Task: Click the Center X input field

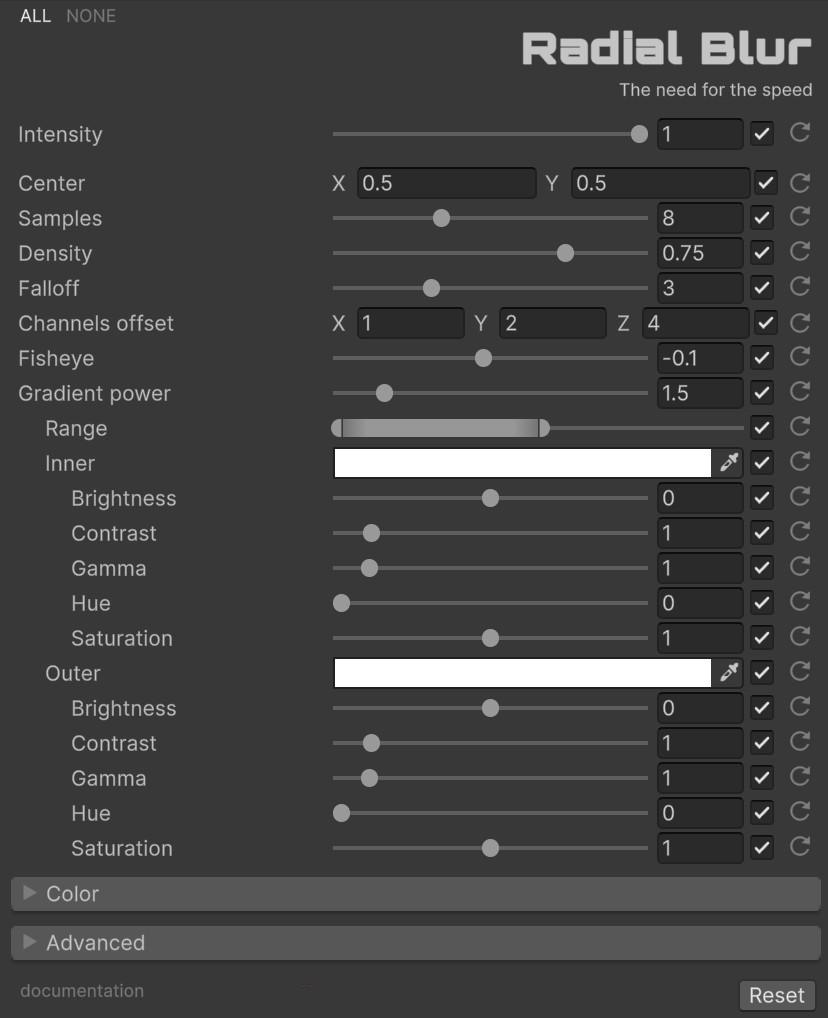Action: (446, 183)
